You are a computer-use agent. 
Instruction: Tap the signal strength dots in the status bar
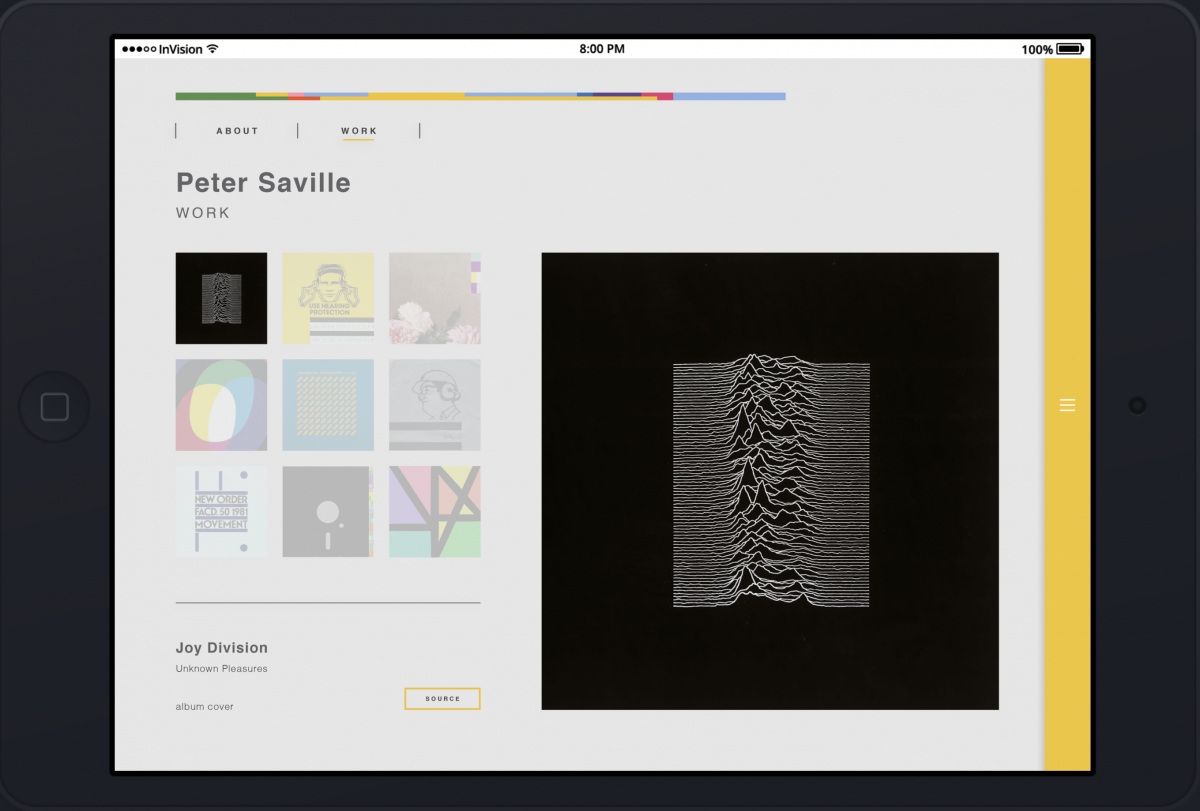139,49
